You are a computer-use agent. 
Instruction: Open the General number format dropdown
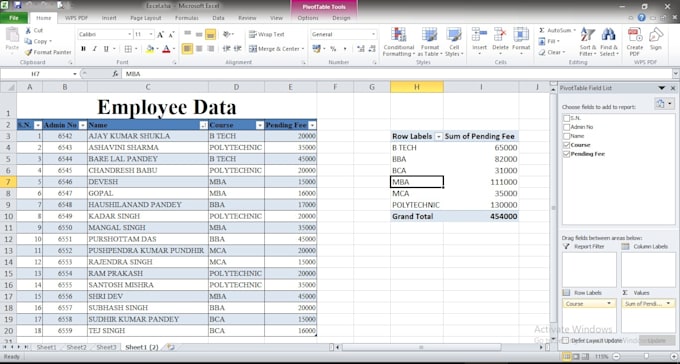(373, 34)
